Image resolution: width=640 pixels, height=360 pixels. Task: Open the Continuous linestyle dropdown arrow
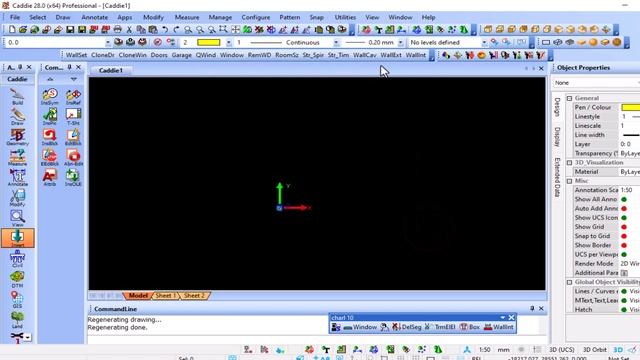(336, 42)
